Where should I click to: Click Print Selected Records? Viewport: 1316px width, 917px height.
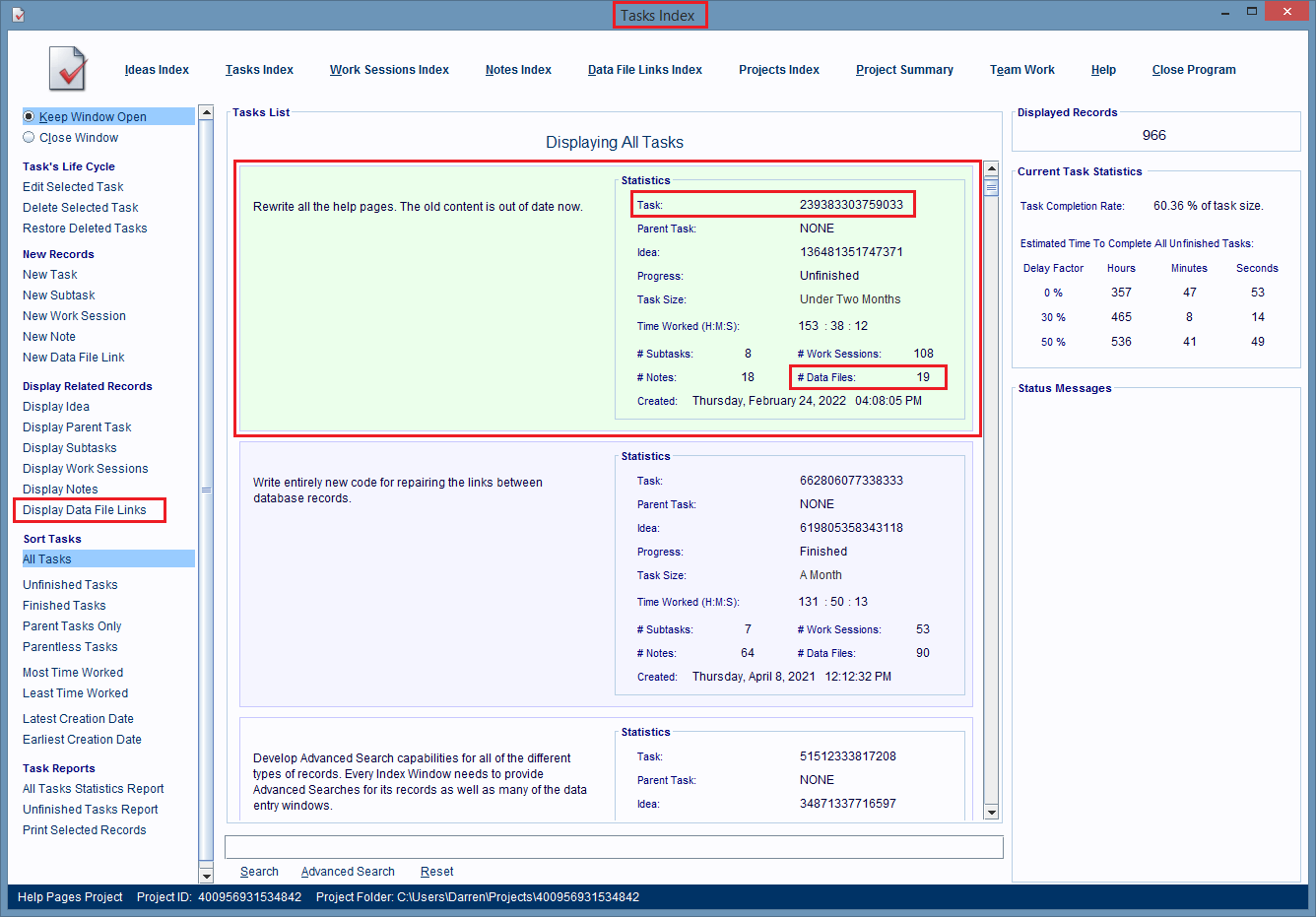coord(85,830)
